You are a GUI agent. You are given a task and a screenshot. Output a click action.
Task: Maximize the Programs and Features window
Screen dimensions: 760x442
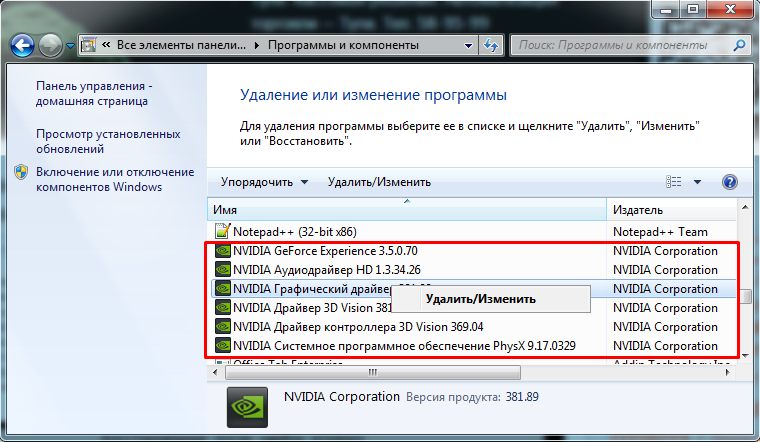[x=693, y=9]
